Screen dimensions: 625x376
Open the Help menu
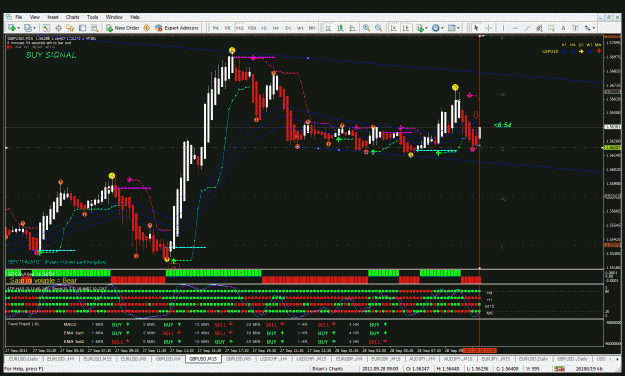coord(135,17)
